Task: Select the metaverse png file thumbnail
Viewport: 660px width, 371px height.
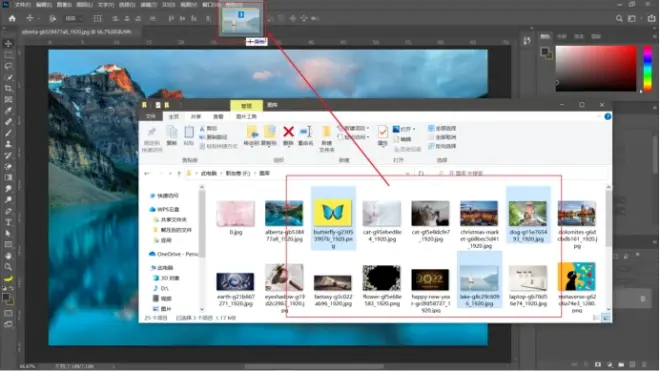Action: pos(577,277)
